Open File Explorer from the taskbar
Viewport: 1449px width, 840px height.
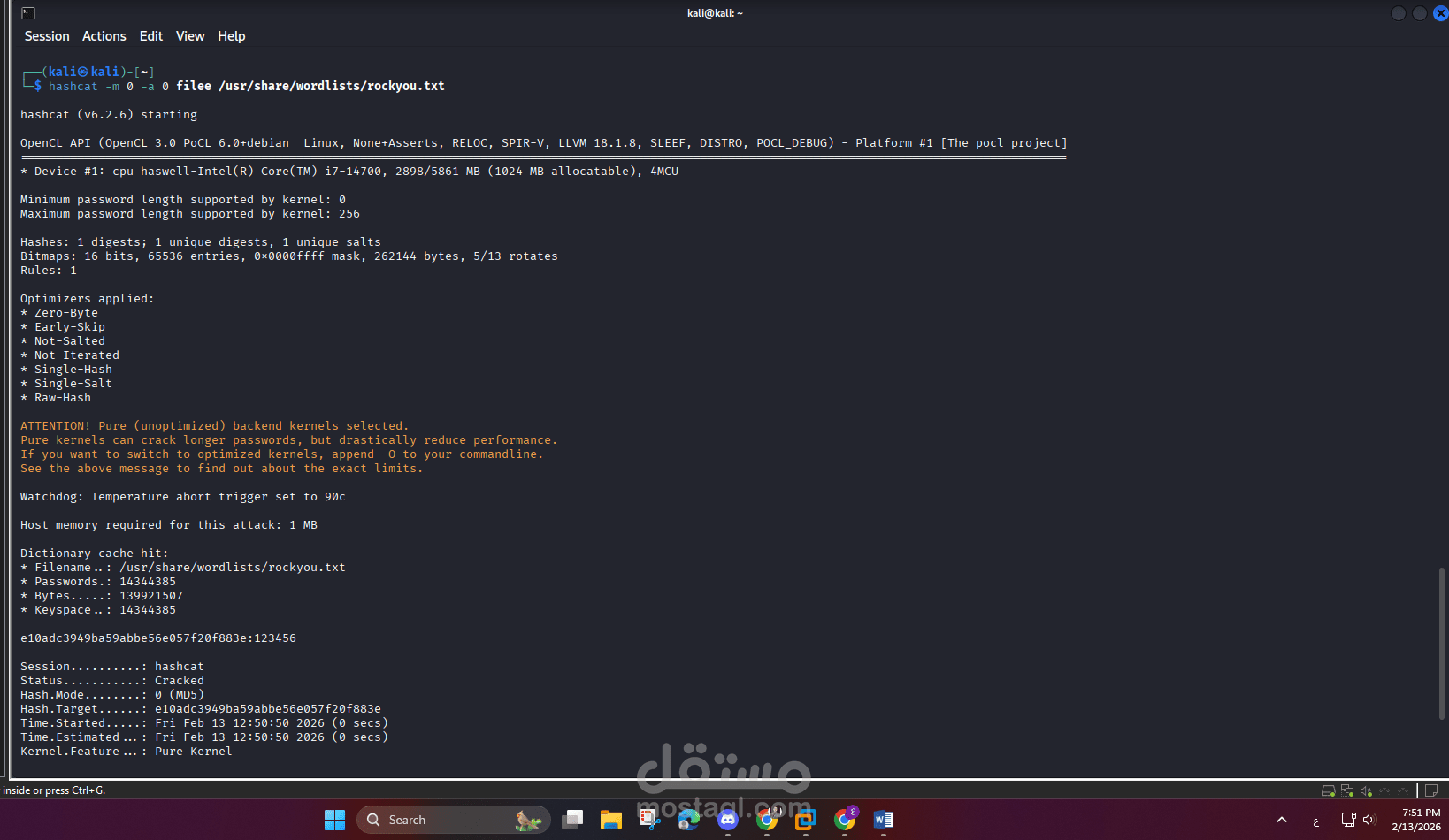tap(611, 820)
